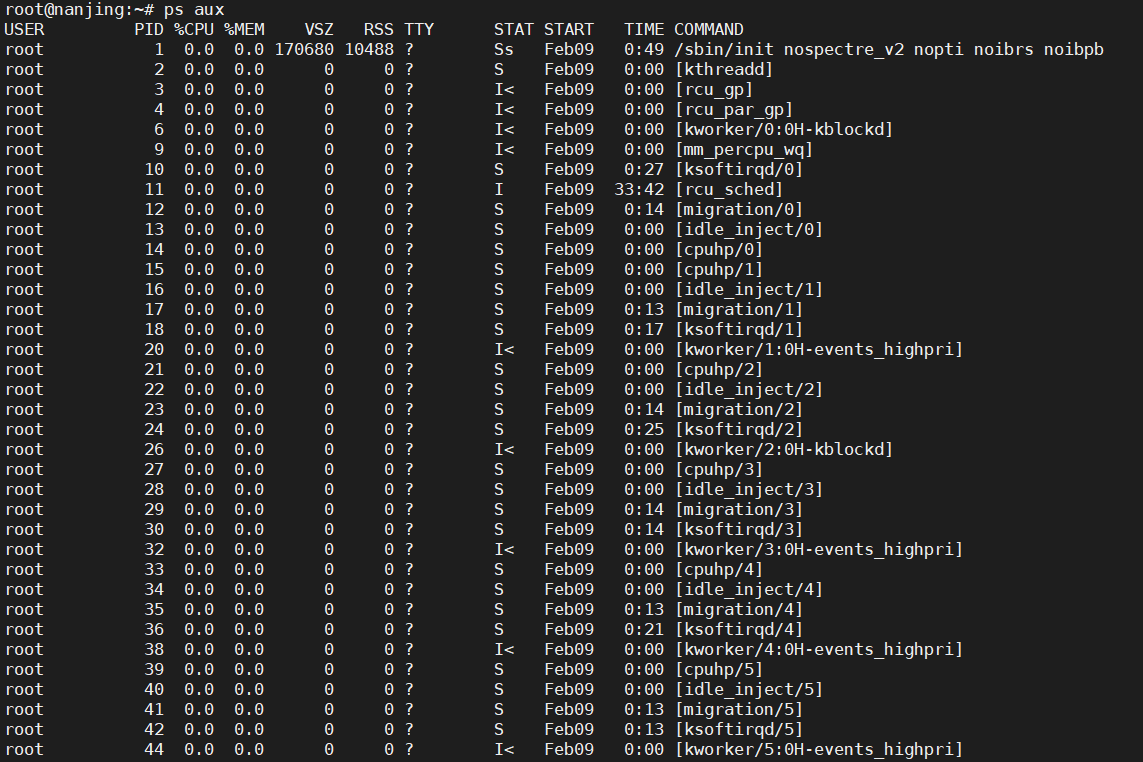1143x762 pixels.
Task: Click the [idle_inject/3] process name
Action: 749,489
